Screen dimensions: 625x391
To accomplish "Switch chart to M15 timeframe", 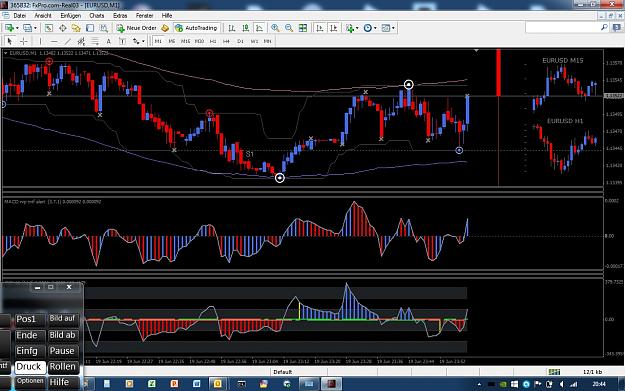I will tap(185, 41).
